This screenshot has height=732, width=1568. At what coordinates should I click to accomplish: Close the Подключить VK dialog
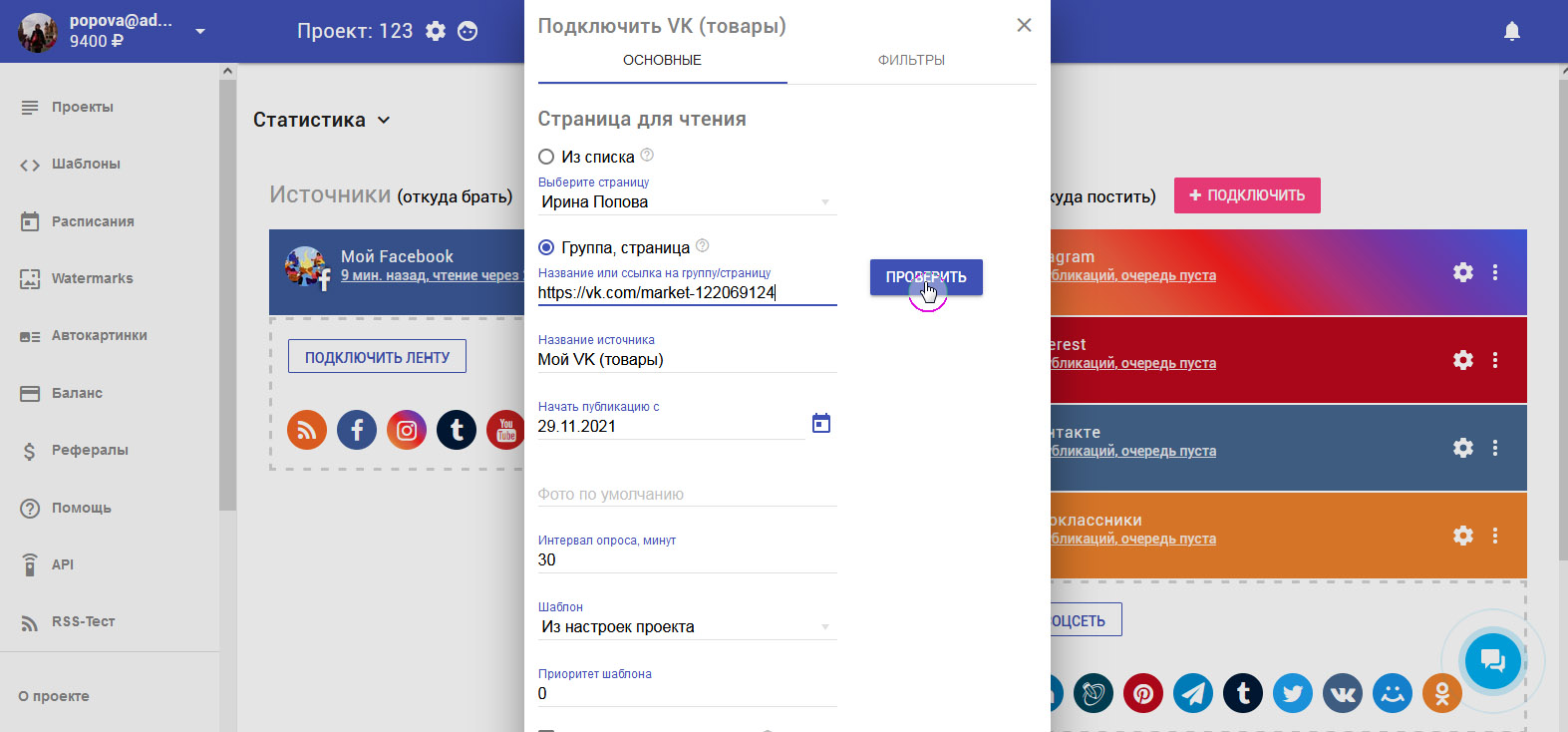tap(1024, 25)
